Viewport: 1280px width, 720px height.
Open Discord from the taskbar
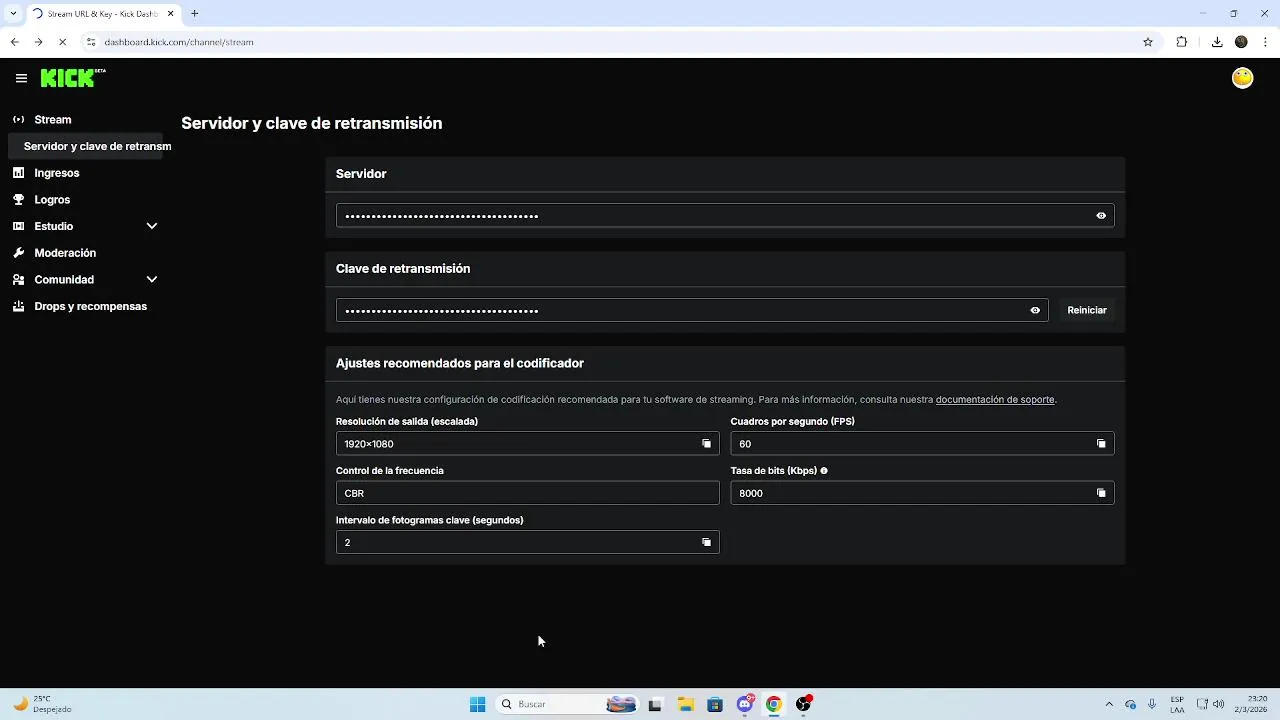tap(745, 704)
